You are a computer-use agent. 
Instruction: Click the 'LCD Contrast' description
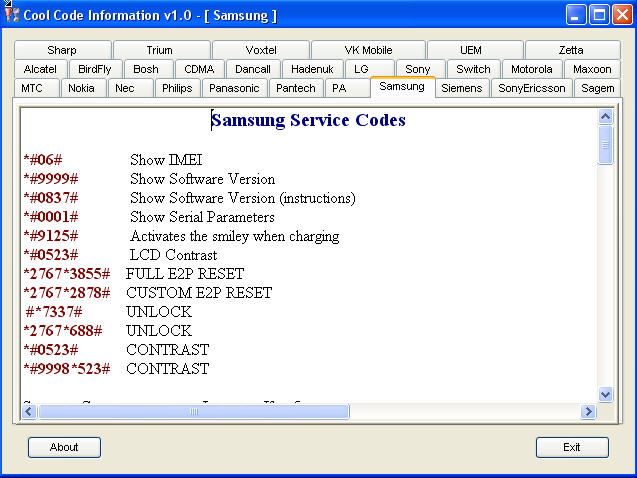pyautogui.click(x=173, y=255)
